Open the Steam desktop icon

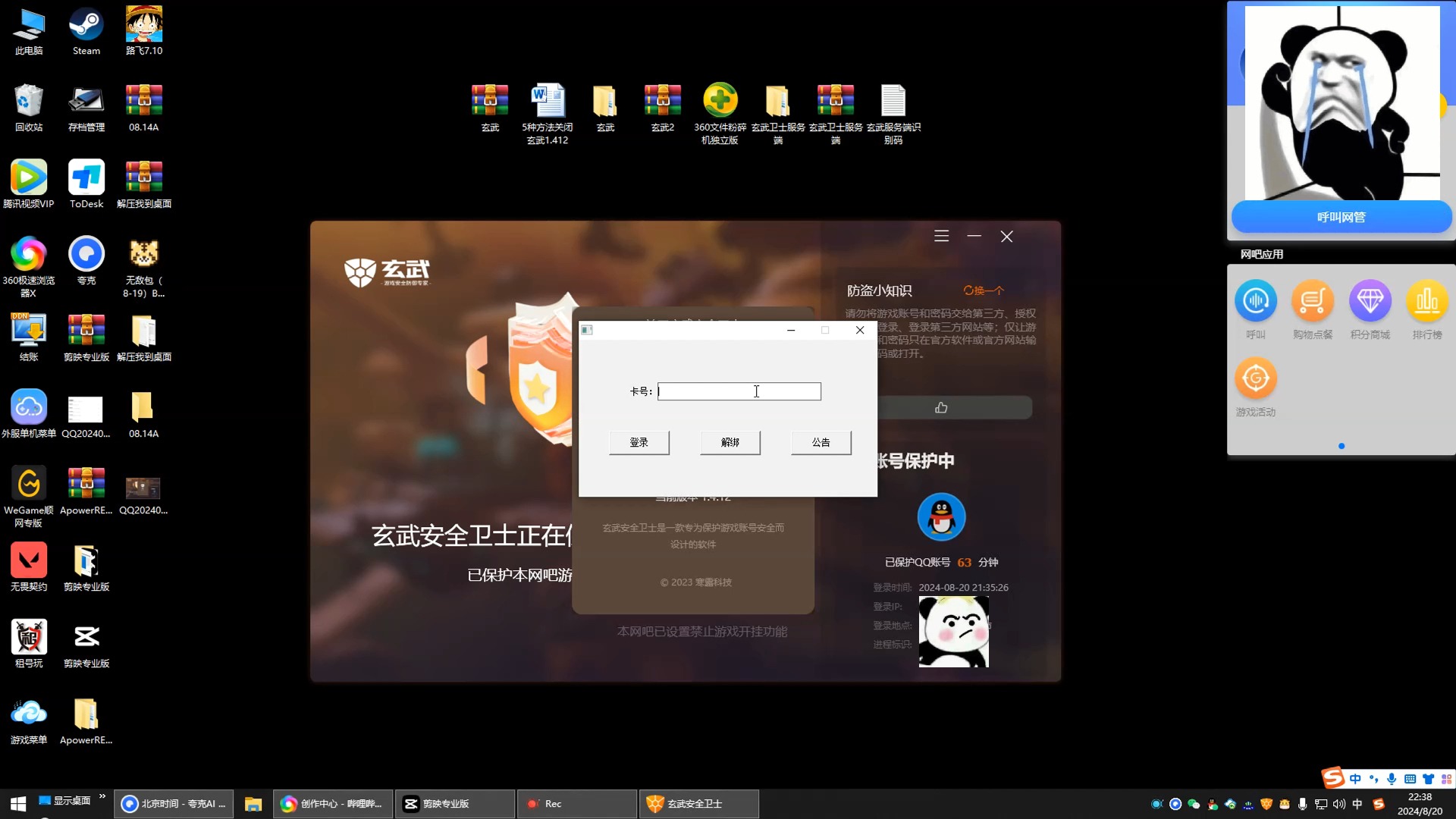point(86,32)
